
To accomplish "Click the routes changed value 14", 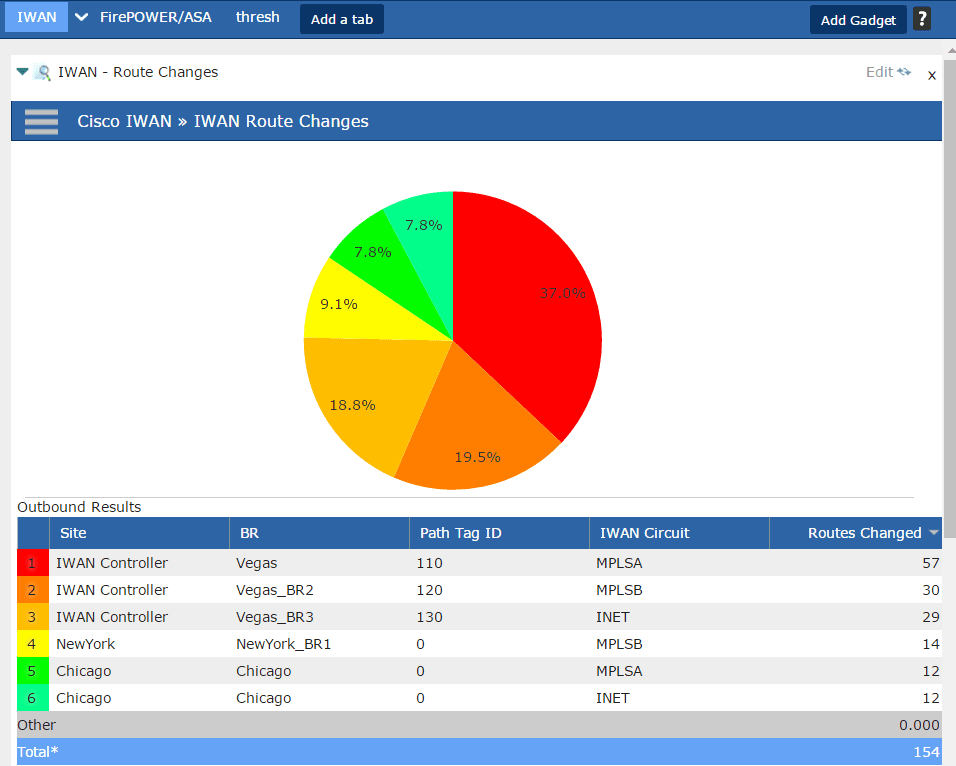I will (930, 644).
